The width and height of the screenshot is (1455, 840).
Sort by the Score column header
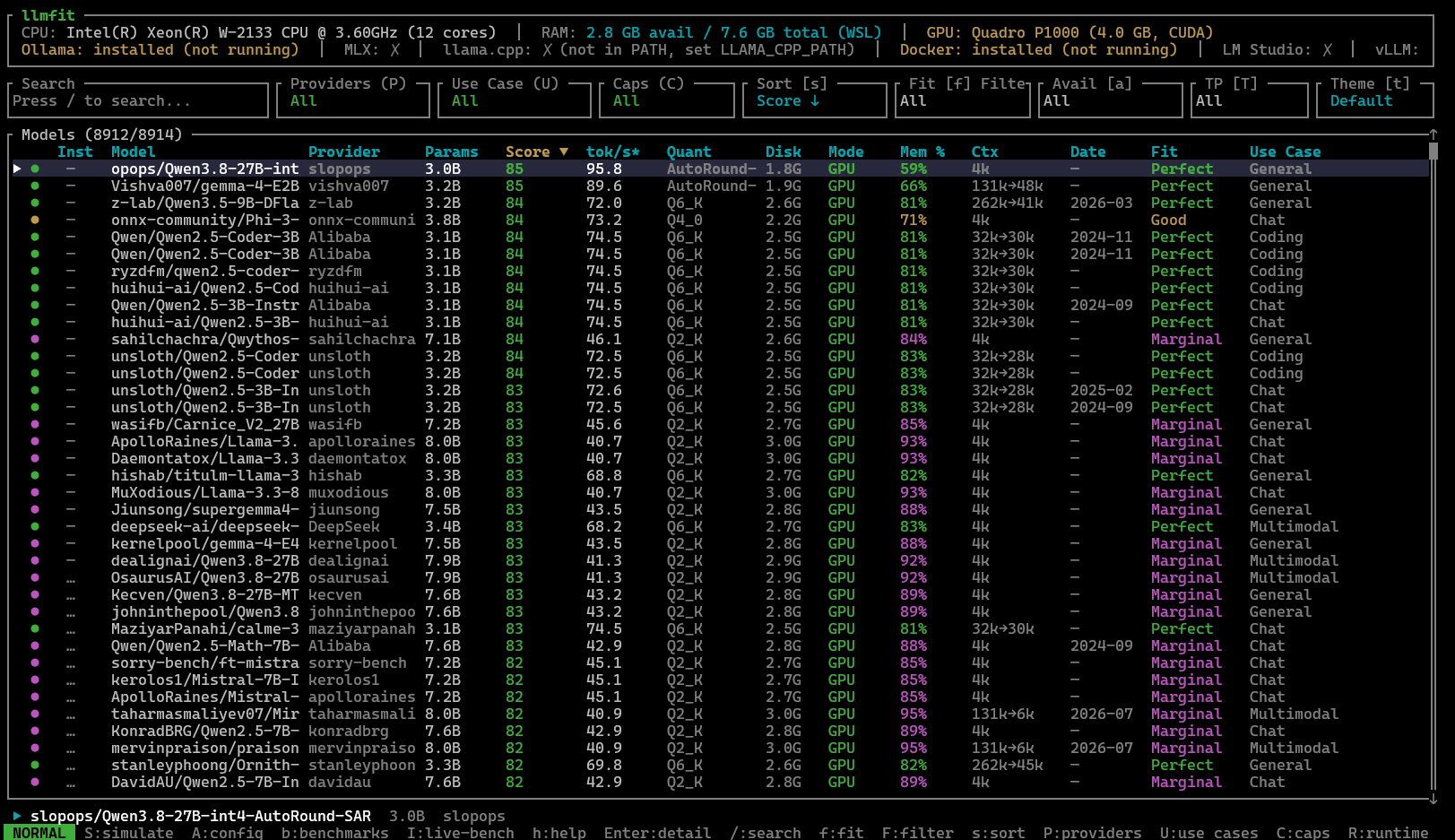point(536,152)
